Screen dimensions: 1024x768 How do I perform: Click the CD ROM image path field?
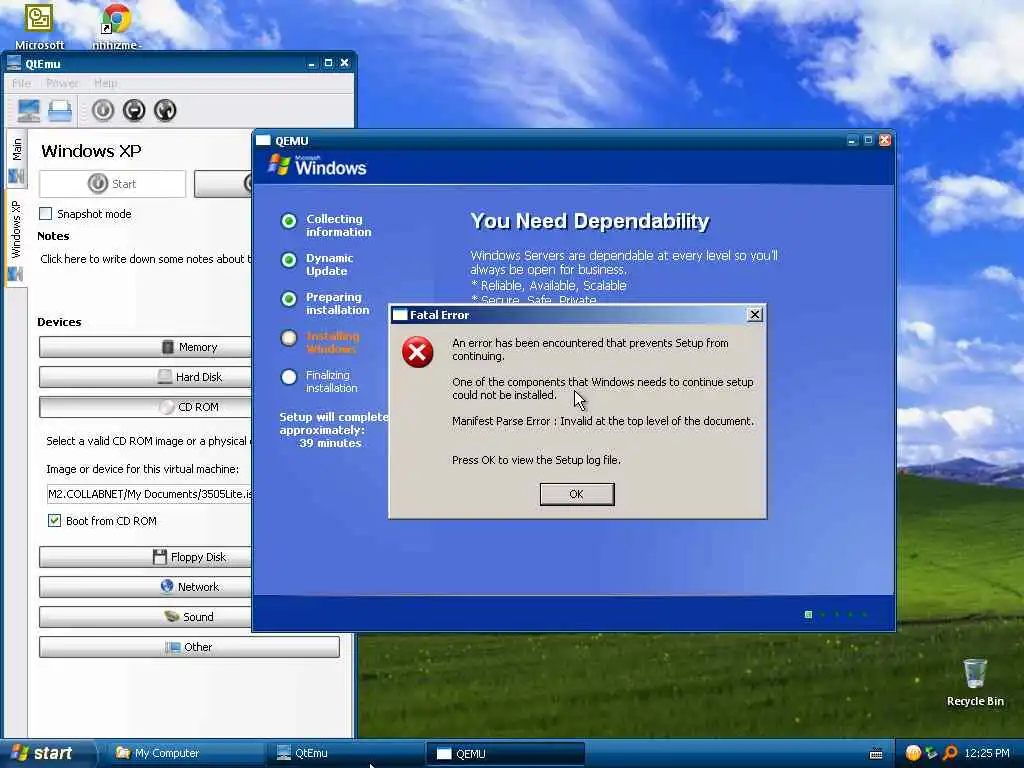149,494
